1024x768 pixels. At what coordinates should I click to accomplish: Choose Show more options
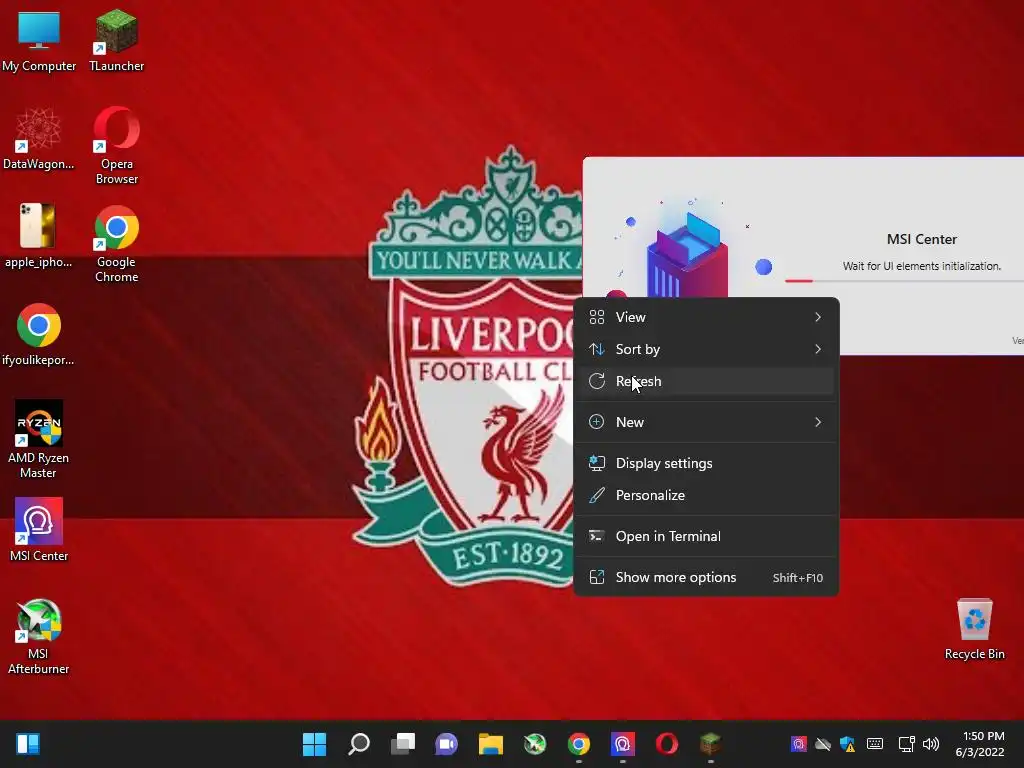[706, 577]
